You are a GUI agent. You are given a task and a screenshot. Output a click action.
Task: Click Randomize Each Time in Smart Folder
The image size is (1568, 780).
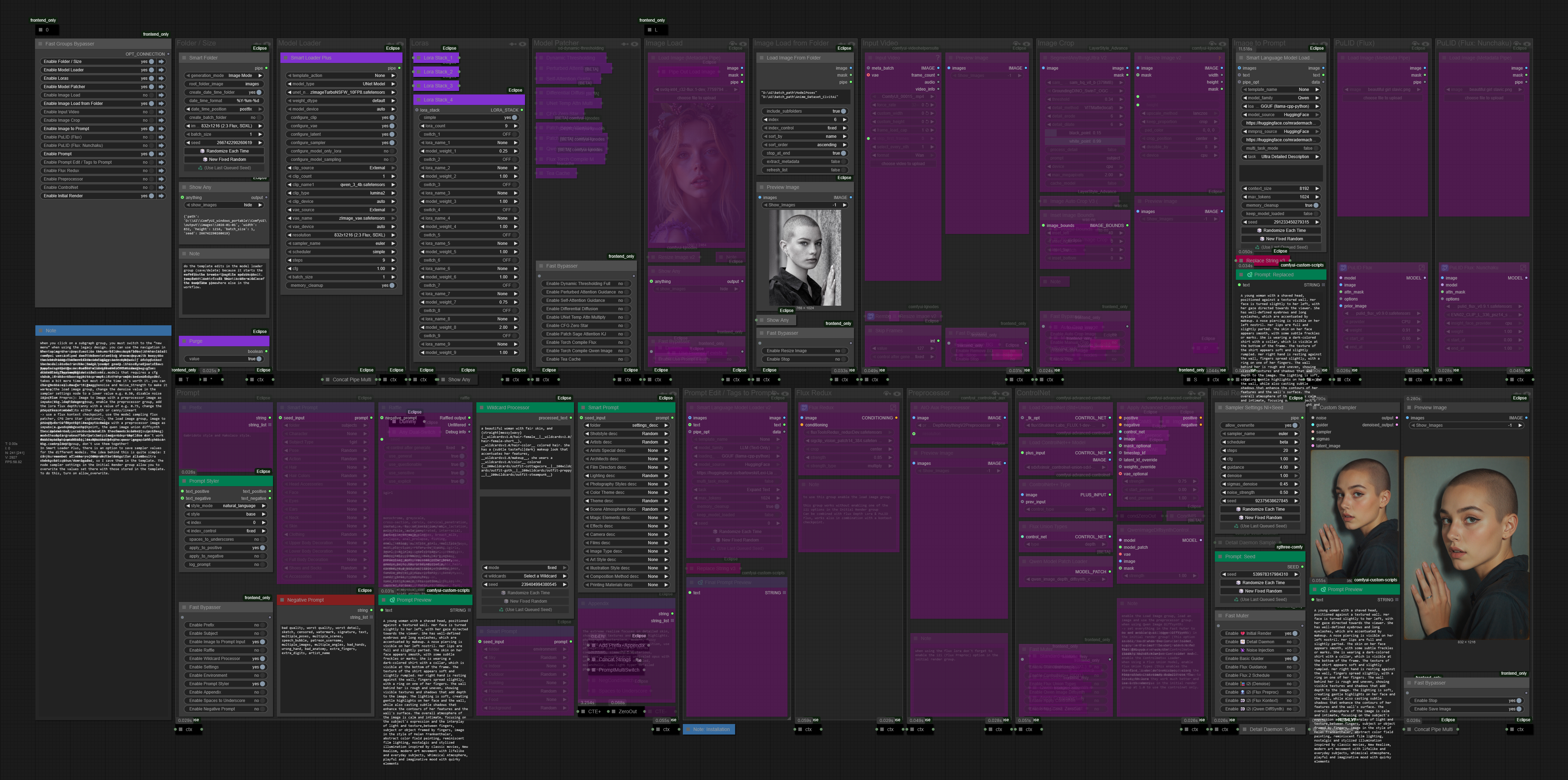(225, 151)
